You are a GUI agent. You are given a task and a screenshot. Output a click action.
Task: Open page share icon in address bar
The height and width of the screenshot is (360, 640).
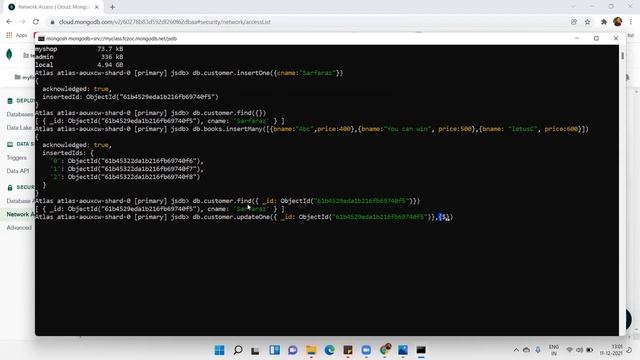[x=573, y=22]
